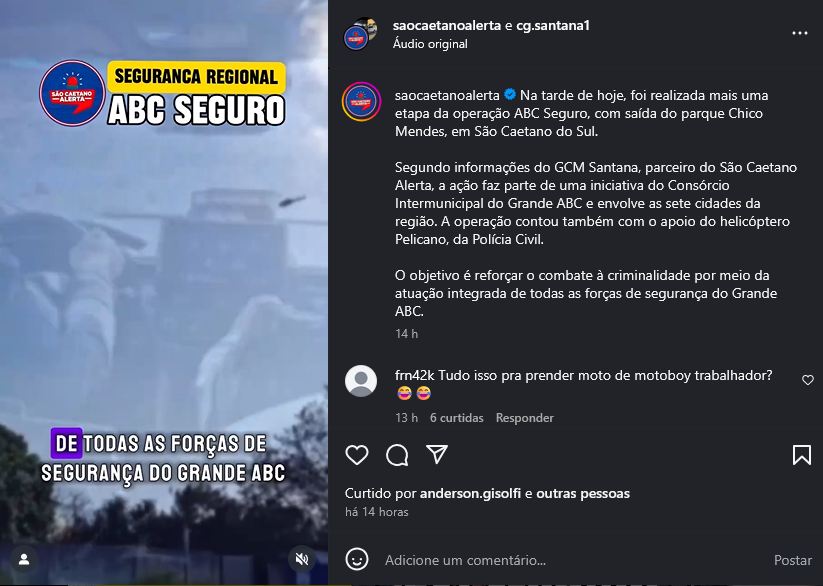
Task: Share post using paper plane icon
Action: [437, 455]
